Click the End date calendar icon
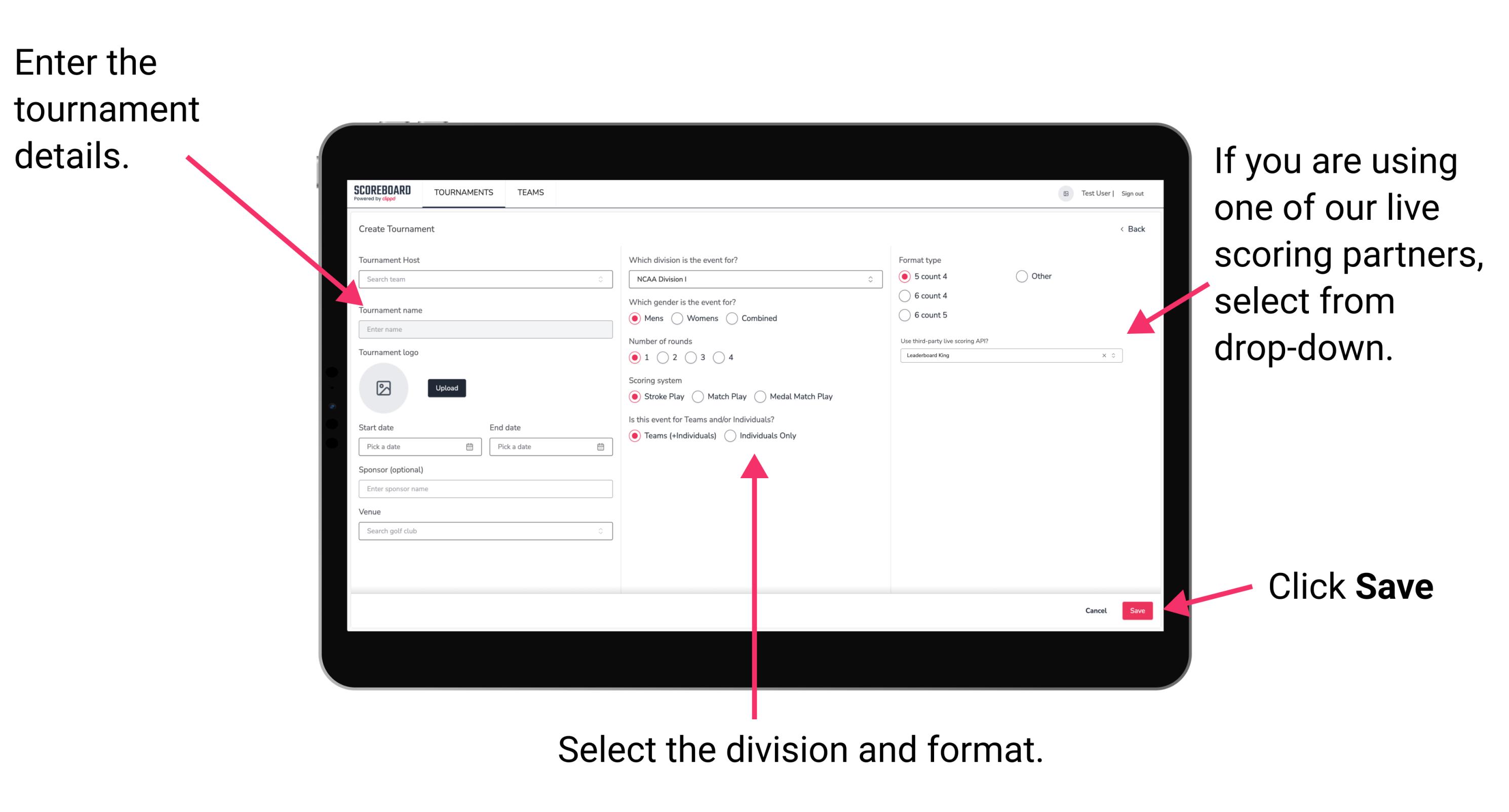1509x812 pixels. 600,447
